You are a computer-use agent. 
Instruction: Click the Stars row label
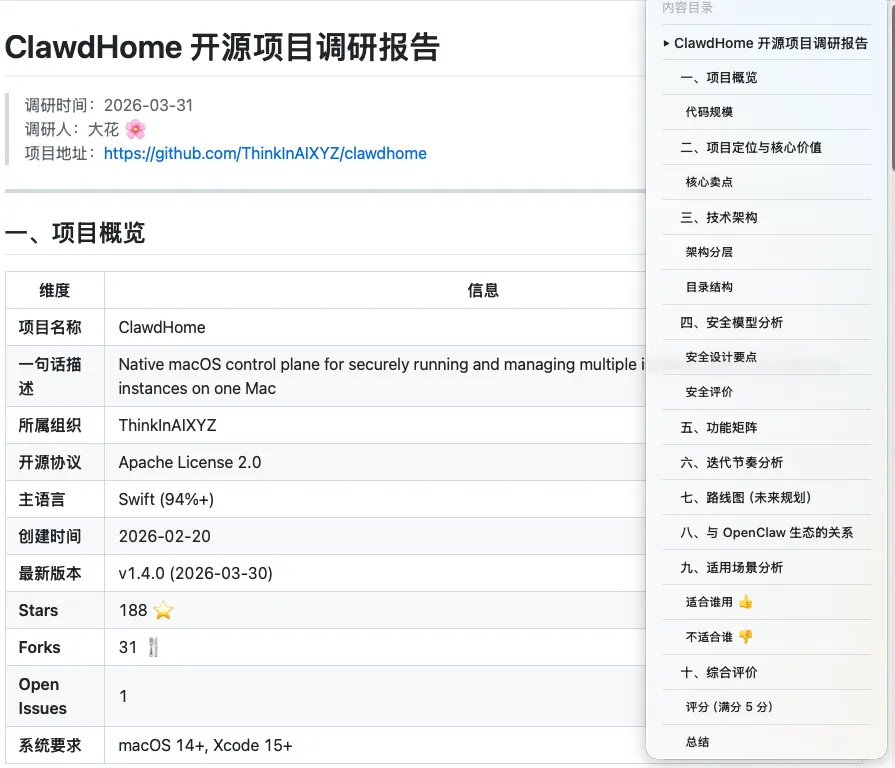[x=38, y=611]
